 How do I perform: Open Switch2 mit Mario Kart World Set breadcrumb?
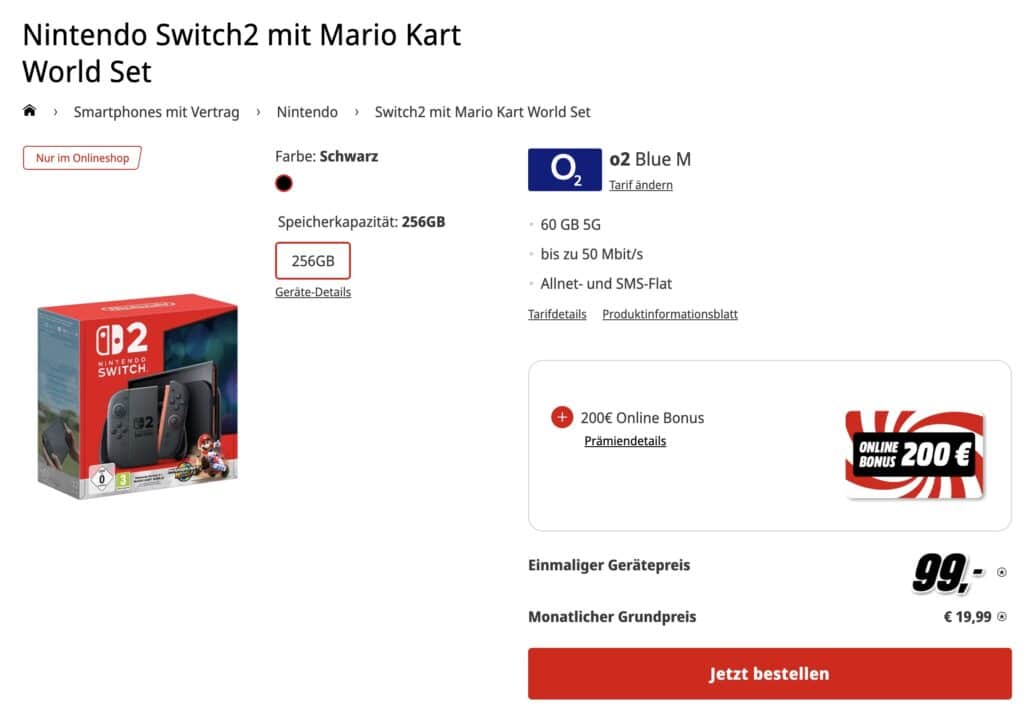(483, 112)
